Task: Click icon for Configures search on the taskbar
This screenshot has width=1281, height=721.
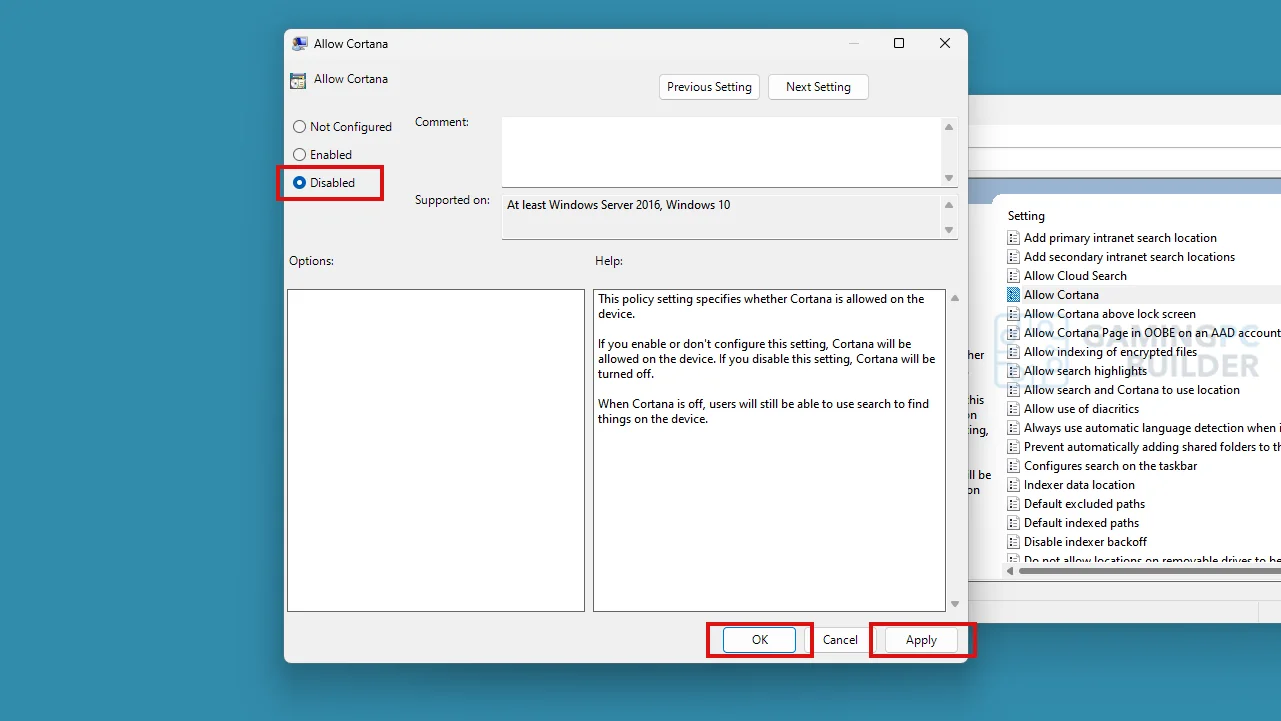Action: 1014,466
